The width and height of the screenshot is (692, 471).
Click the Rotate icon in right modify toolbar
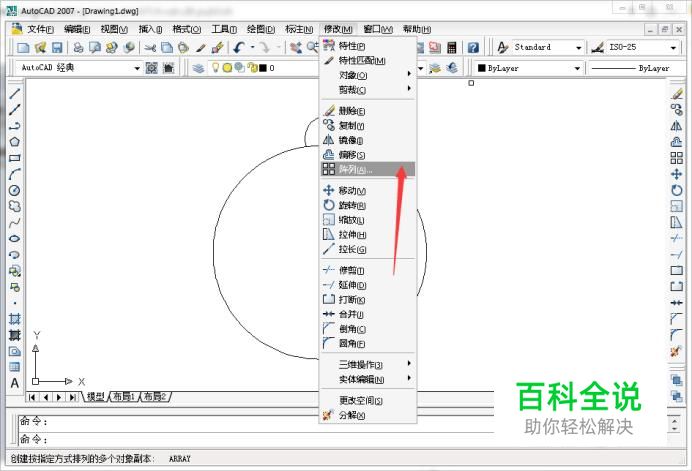coord(676,190)
